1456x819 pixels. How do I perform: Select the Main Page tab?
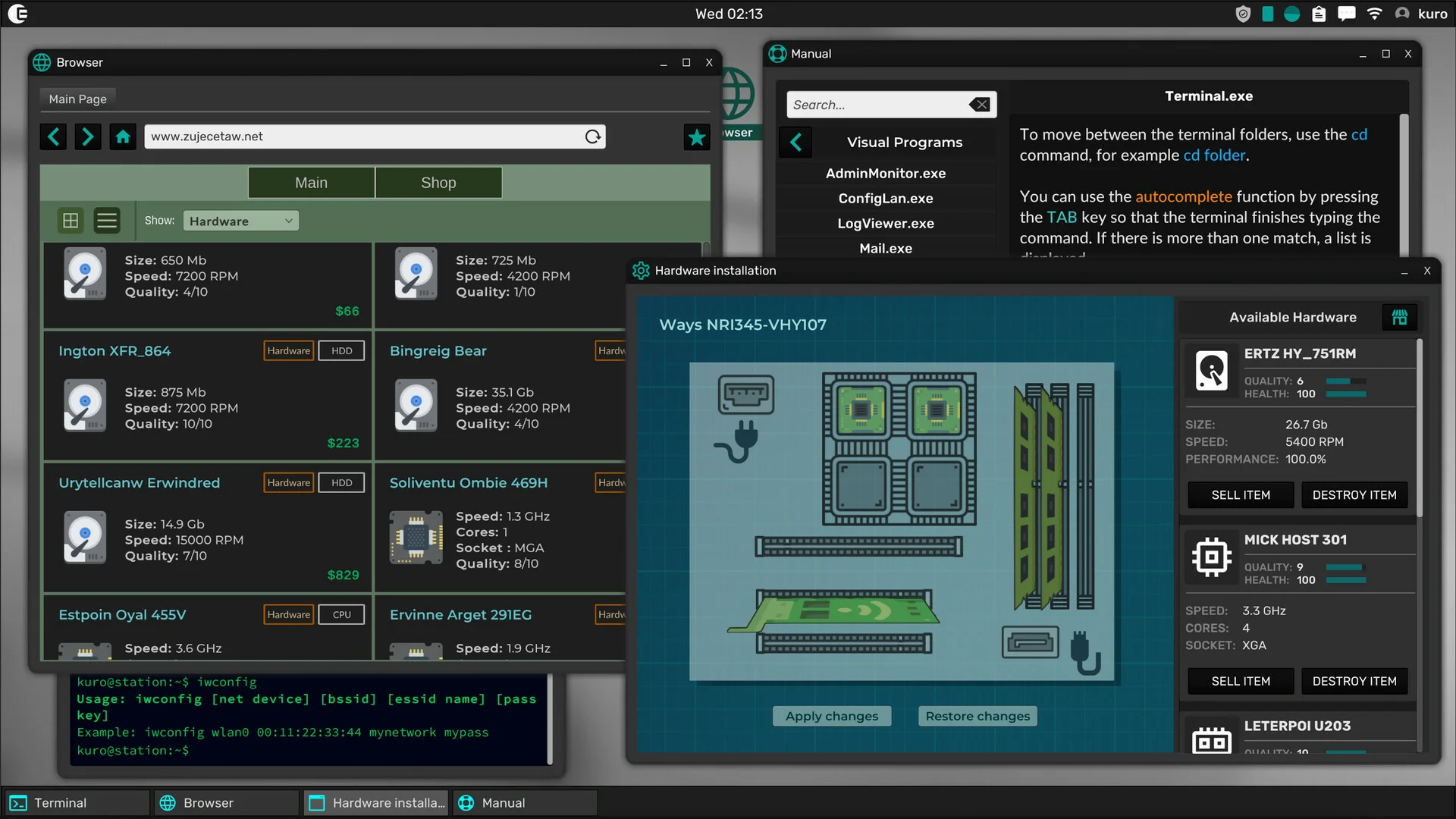[77, 99]
